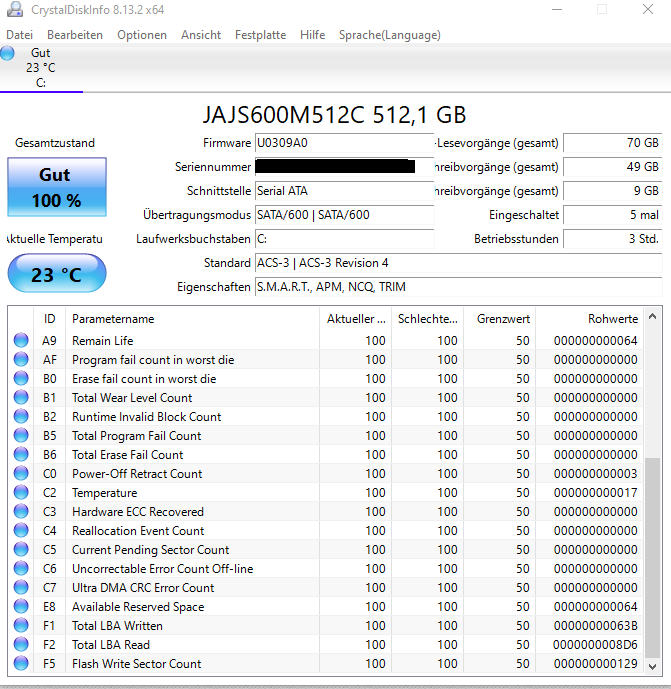Sort by the ID column header
Viewport: 671px width, 689px height.
click(x=49, y=319)
